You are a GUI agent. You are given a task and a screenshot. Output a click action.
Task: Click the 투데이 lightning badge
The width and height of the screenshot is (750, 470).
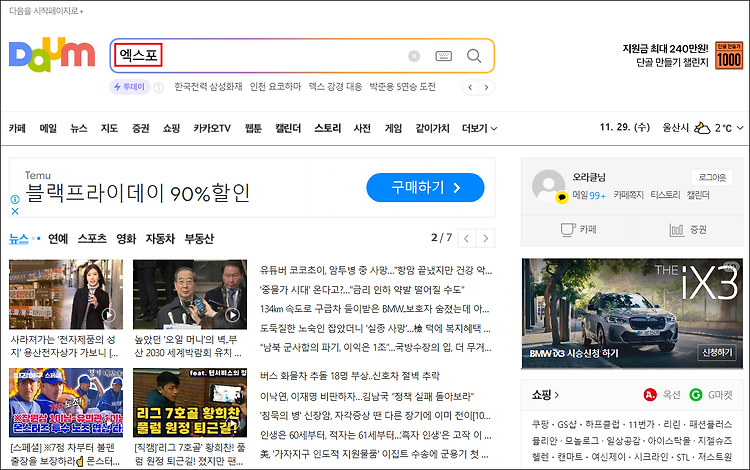click(130, 87)
